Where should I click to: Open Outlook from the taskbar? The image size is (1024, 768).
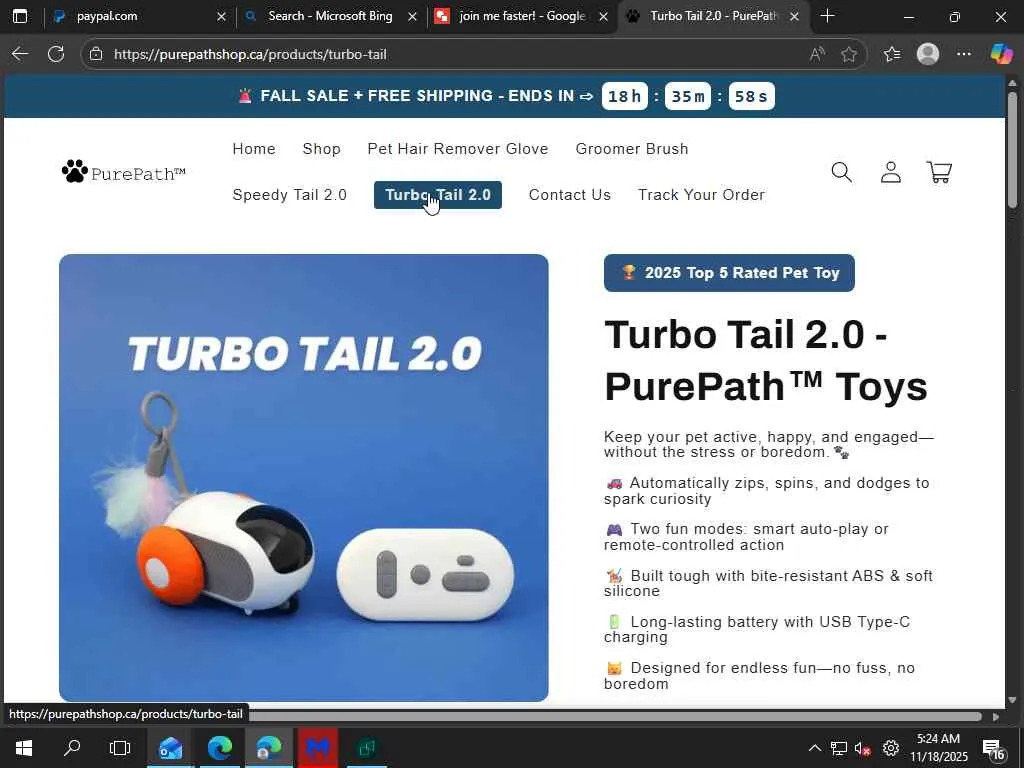point(170,748)
